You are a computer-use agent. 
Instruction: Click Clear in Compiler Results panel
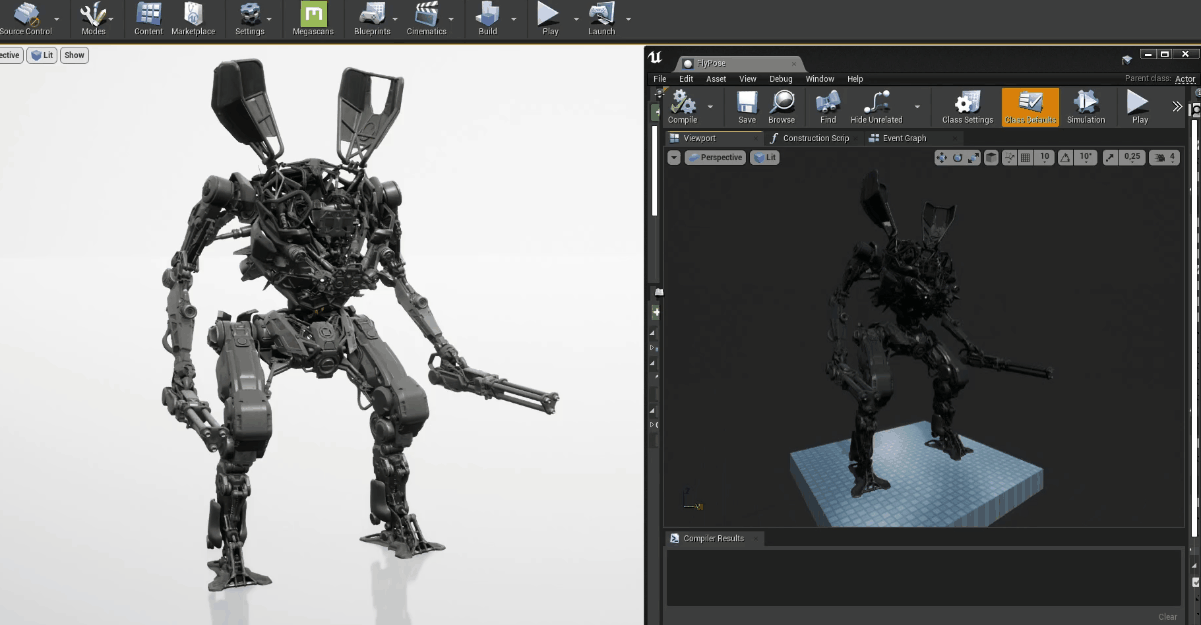[x=1167, y=617]
